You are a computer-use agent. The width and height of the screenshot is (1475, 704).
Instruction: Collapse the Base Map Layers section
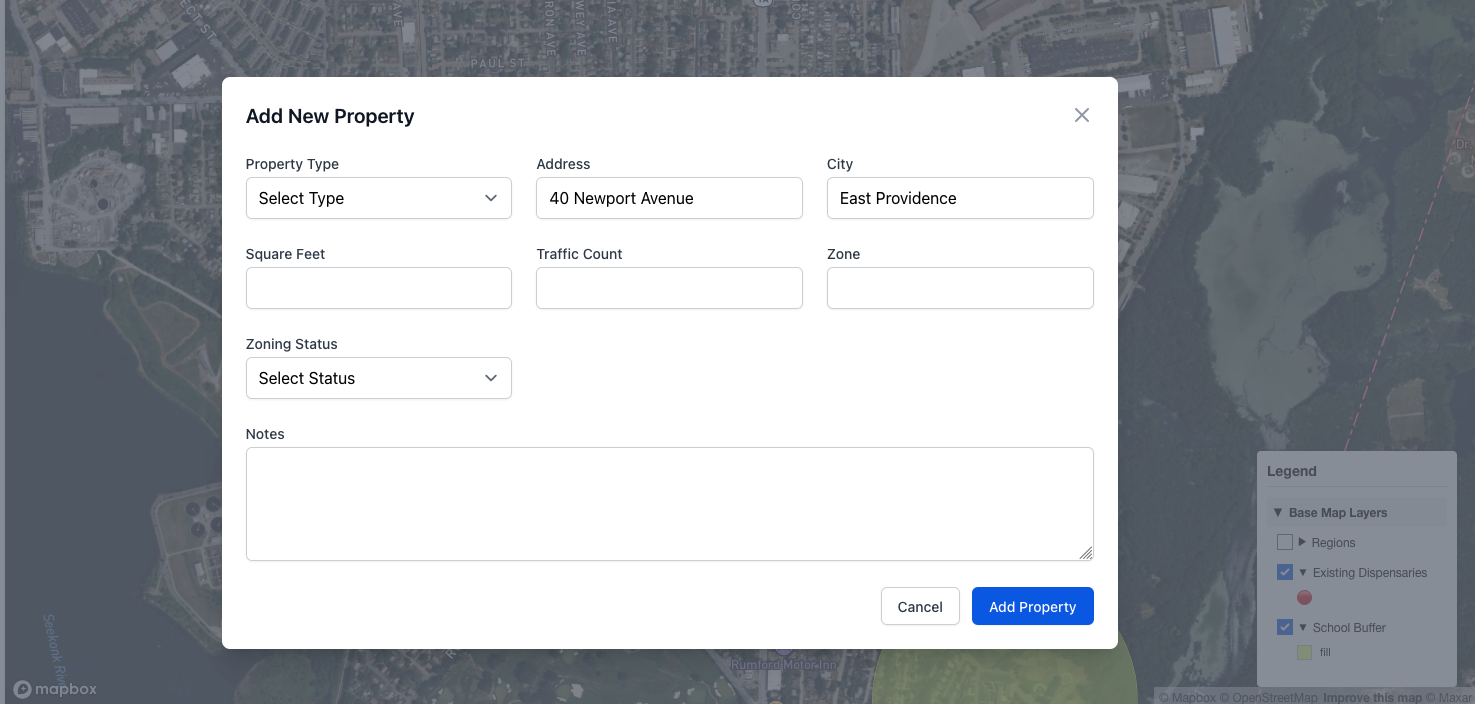pyautogui.click(x=1278, y=513)
